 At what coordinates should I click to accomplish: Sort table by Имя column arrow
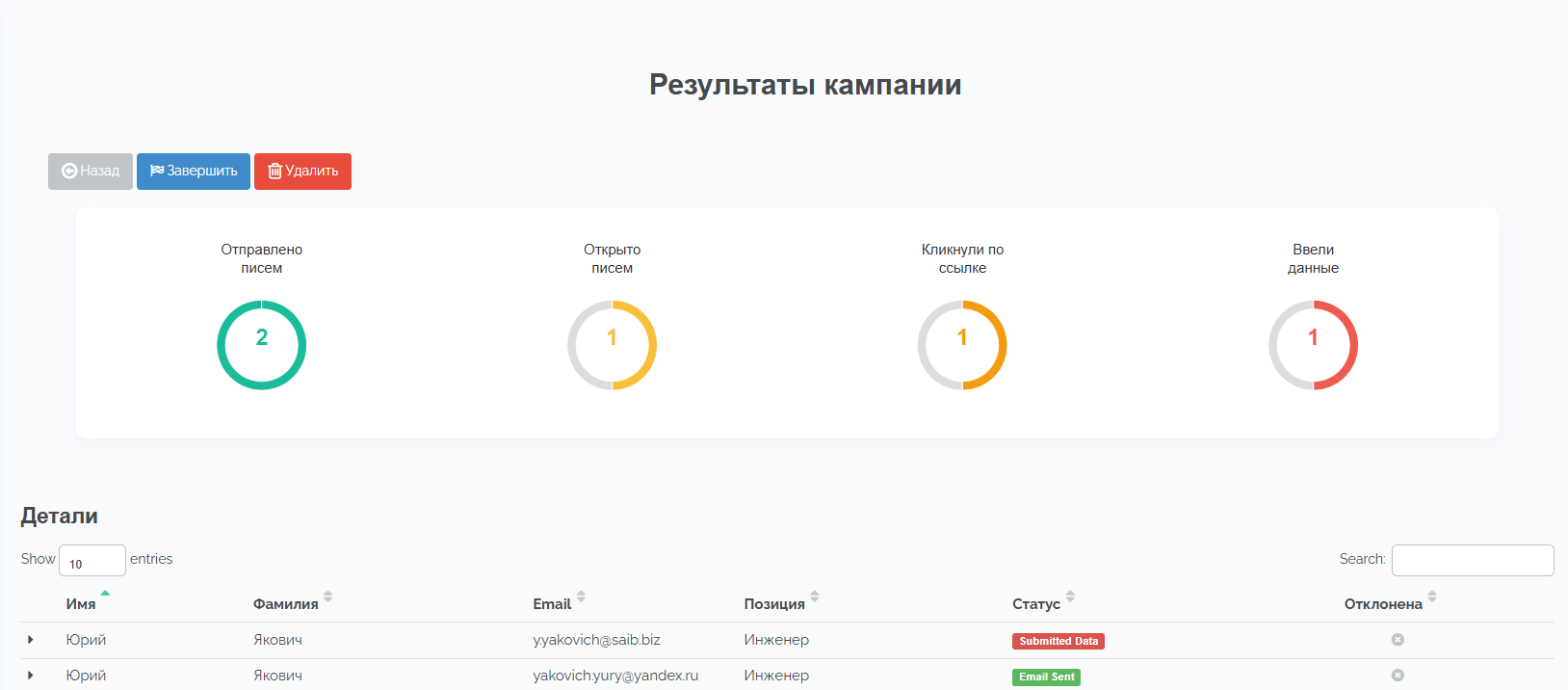105,594
